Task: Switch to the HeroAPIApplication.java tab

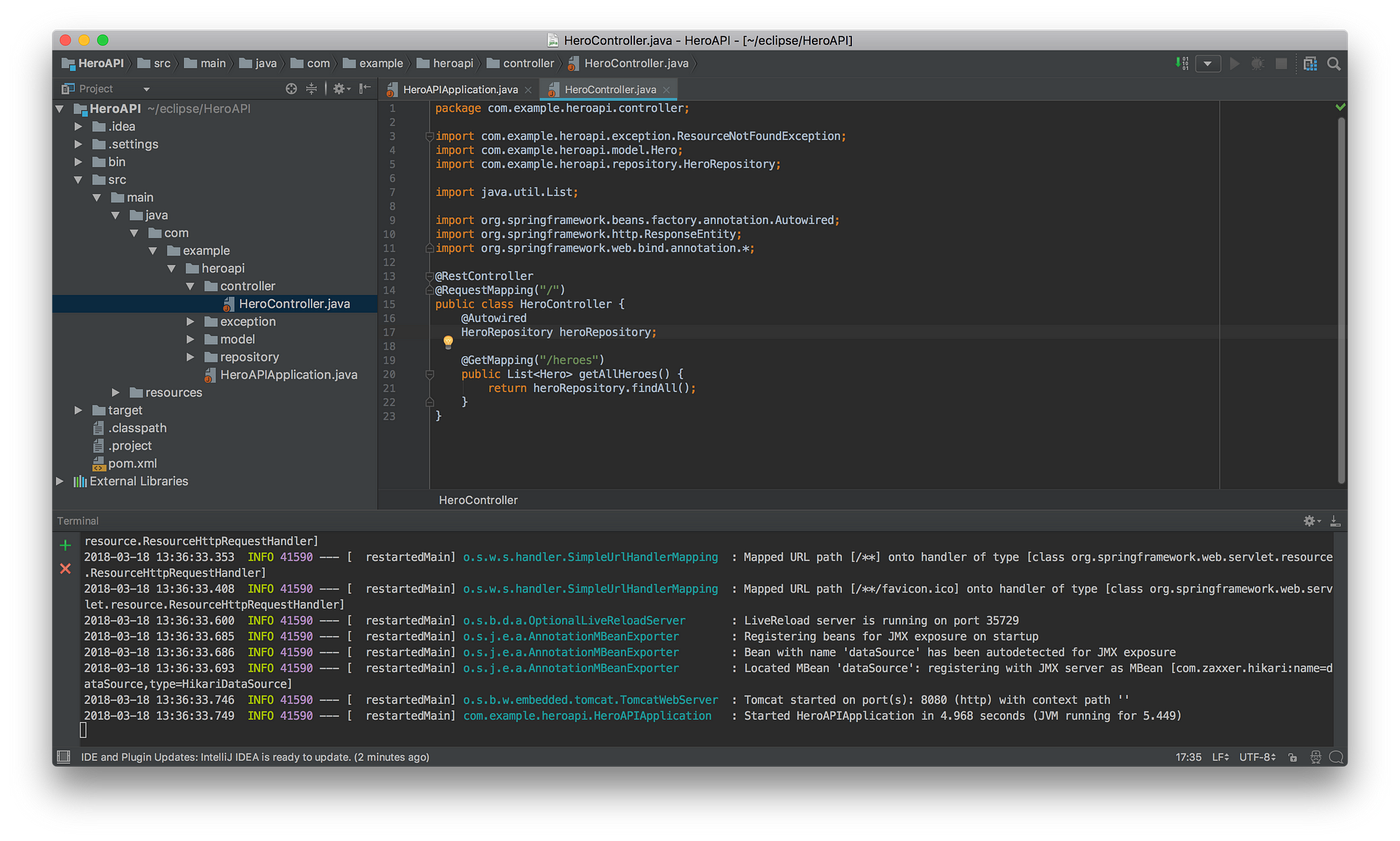Action: [x=461, y=90]
